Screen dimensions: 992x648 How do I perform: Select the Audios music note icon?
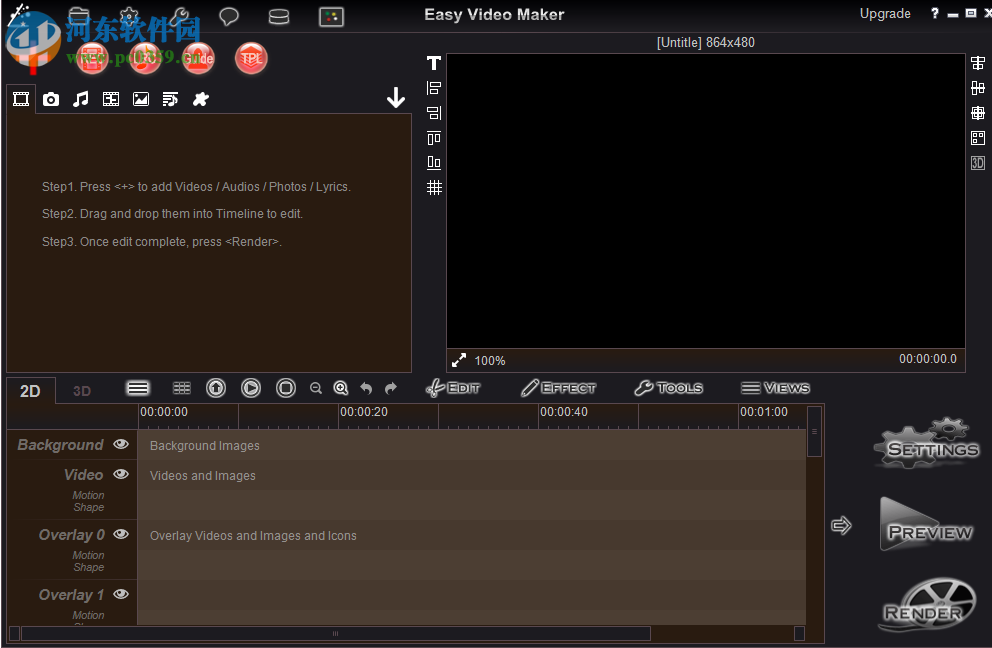80,99
